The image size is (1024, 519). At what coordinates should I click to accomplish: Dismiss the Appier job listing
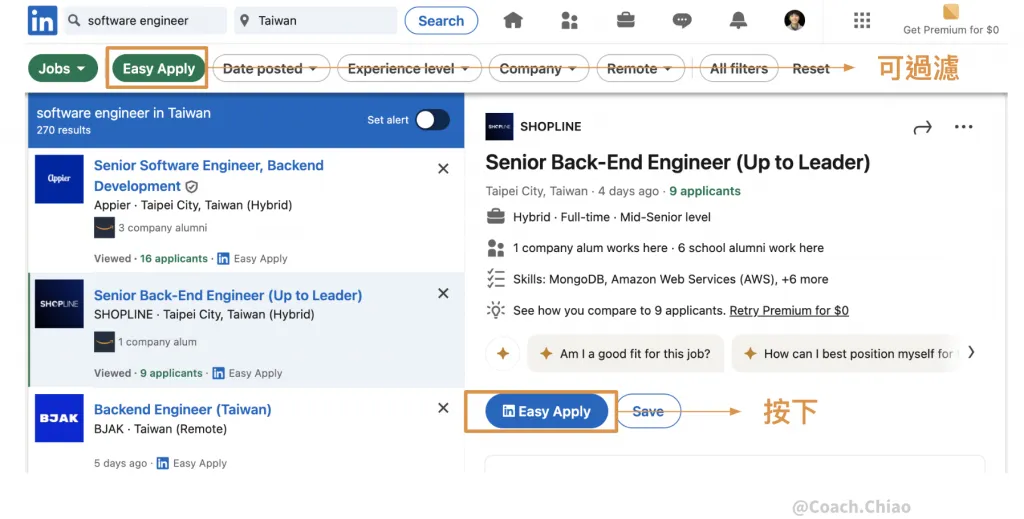(x=443, y=169)
